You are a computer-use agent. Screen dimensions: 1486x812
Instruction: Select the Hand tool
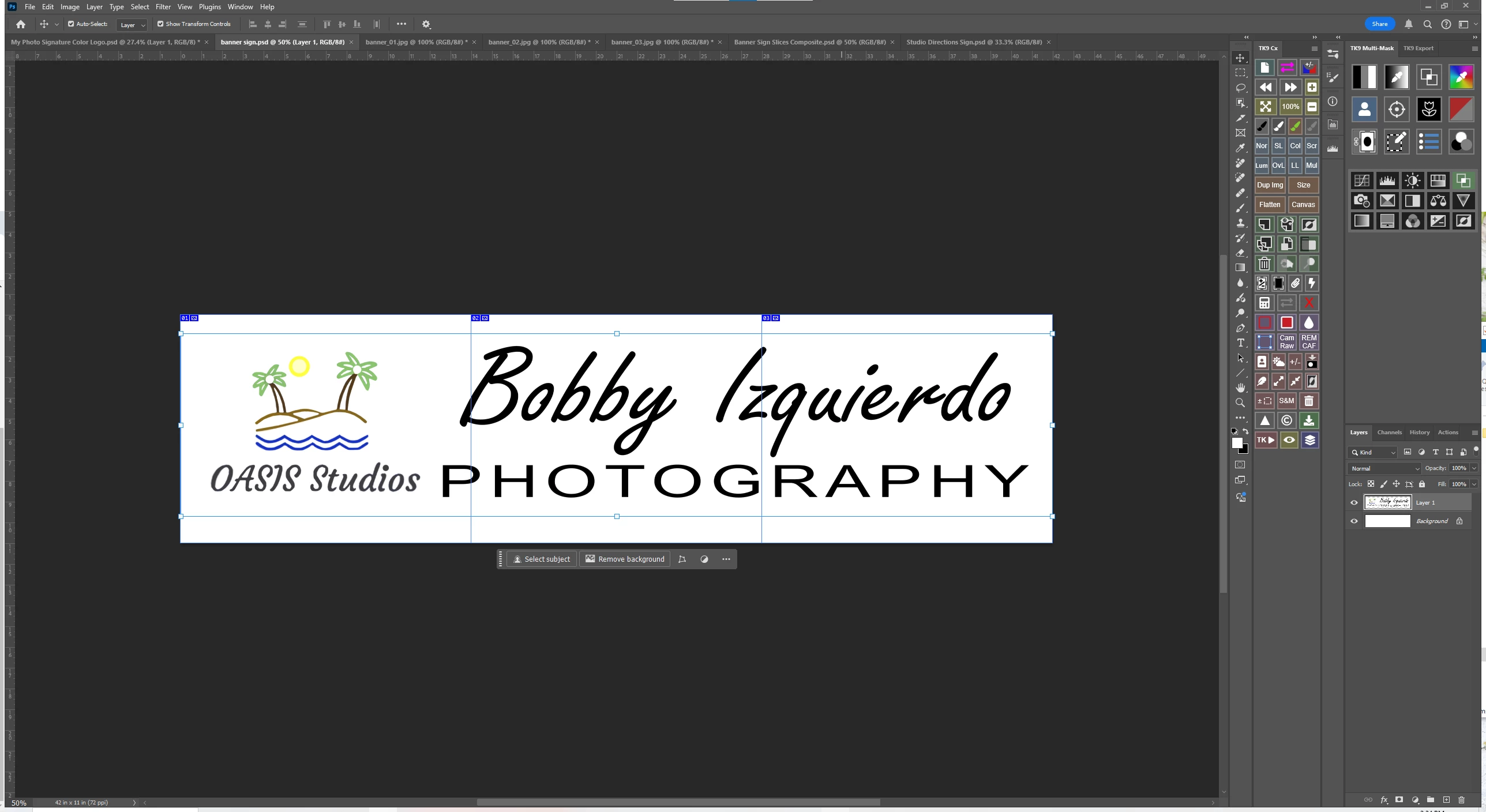[1240, 388]
